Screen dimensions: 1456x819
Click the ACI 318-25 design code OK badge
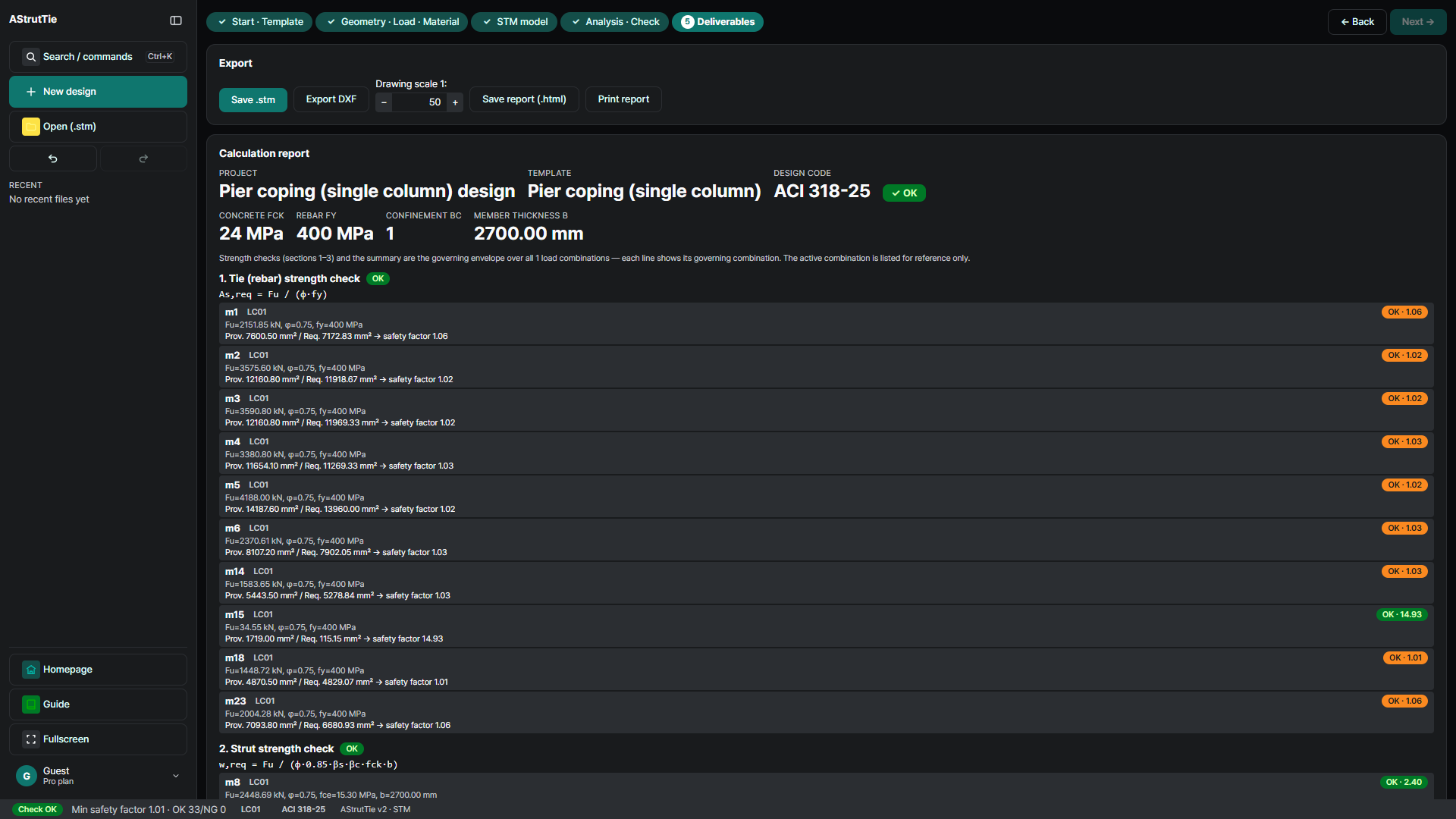coord(904,193)
